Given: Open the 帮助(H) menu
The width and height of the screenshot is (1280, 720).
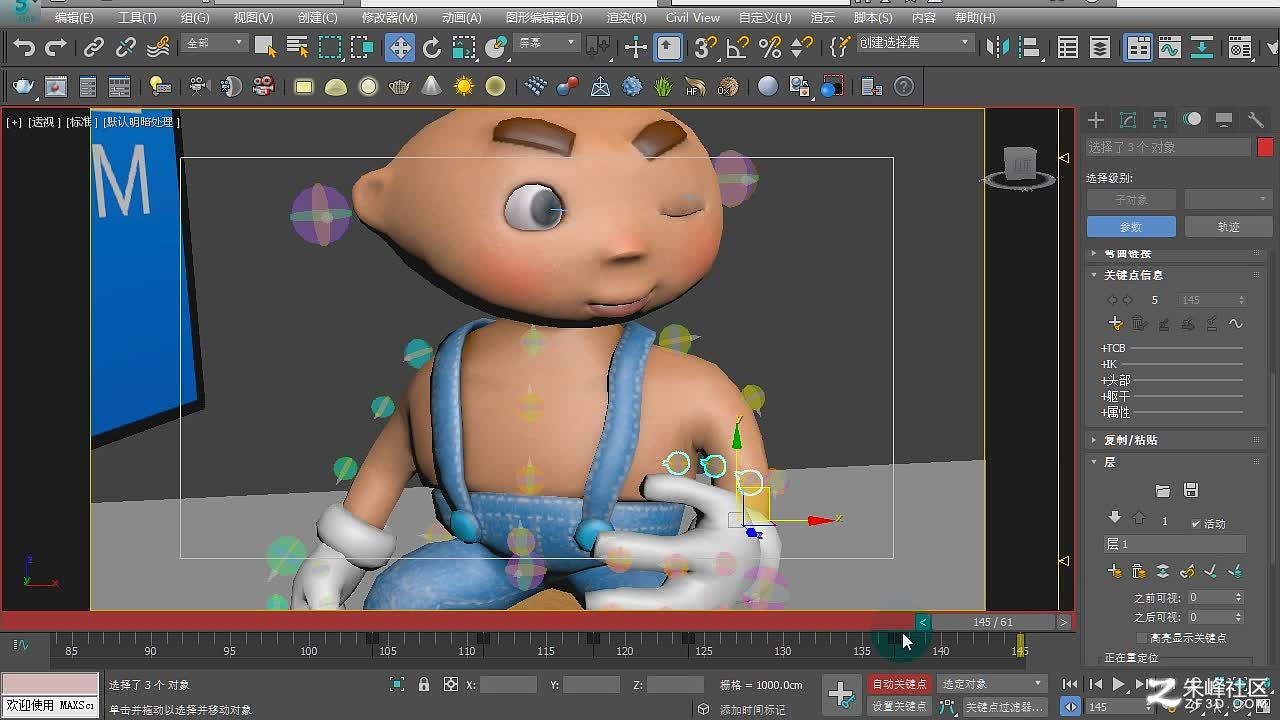Looking at the screenshot, I should pyautogui.click(x=975, y=18).
